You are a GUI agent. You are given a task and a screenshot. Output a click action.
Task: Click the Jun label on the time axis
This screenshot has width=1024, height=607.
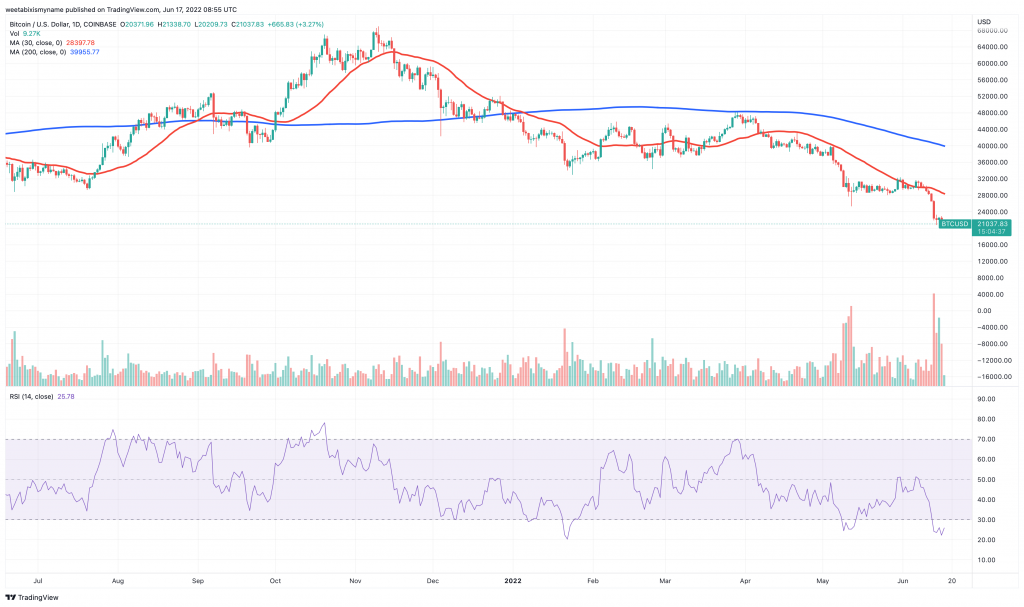click(903, 580)
